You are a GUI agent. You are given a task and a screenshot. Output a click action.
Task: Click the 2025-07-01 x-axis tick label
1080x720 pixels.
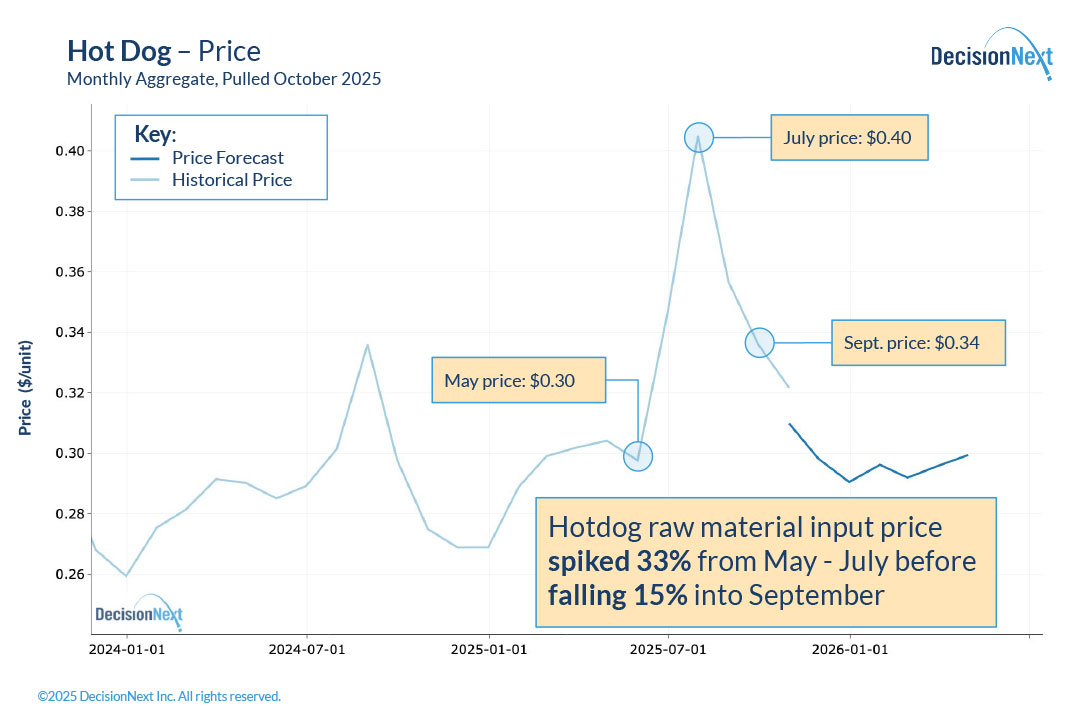[x=669, y=649]
